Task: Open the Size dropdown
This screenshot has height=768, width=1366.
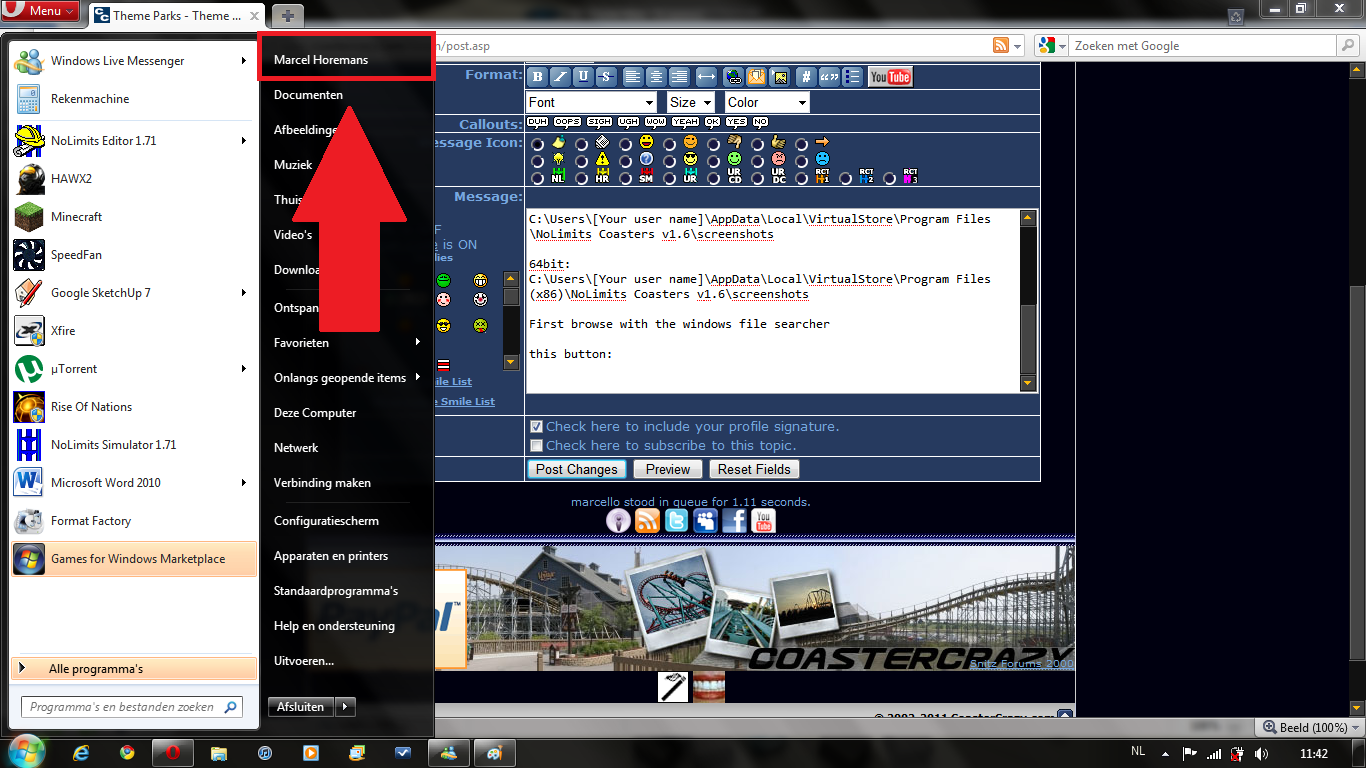Action: [x=690, y=102]
